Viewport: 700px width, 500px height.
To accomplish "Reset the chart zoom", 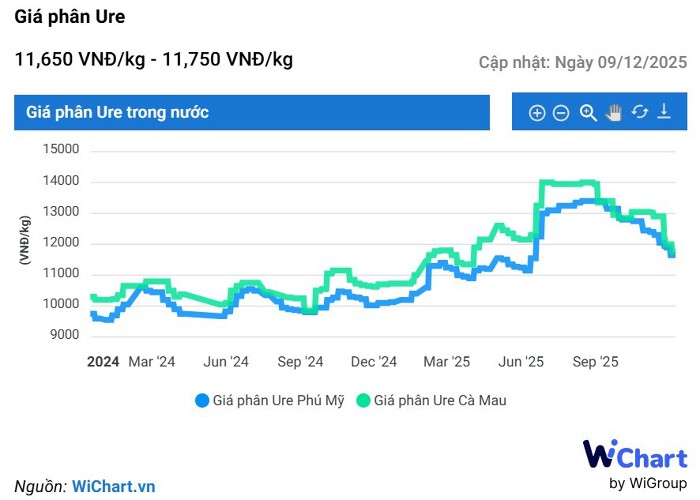I will click(x=640, y=113).
